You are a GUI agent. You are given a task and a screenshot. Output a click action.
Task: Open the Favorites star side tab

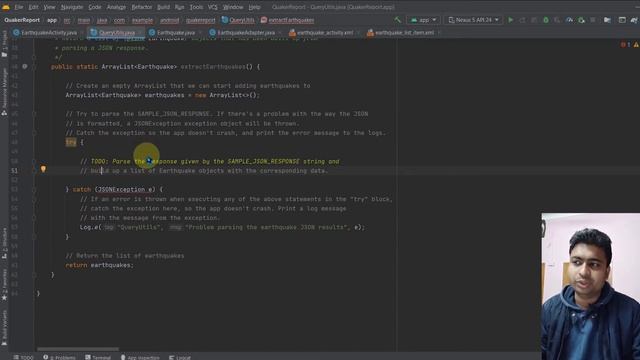click(4, 284)
